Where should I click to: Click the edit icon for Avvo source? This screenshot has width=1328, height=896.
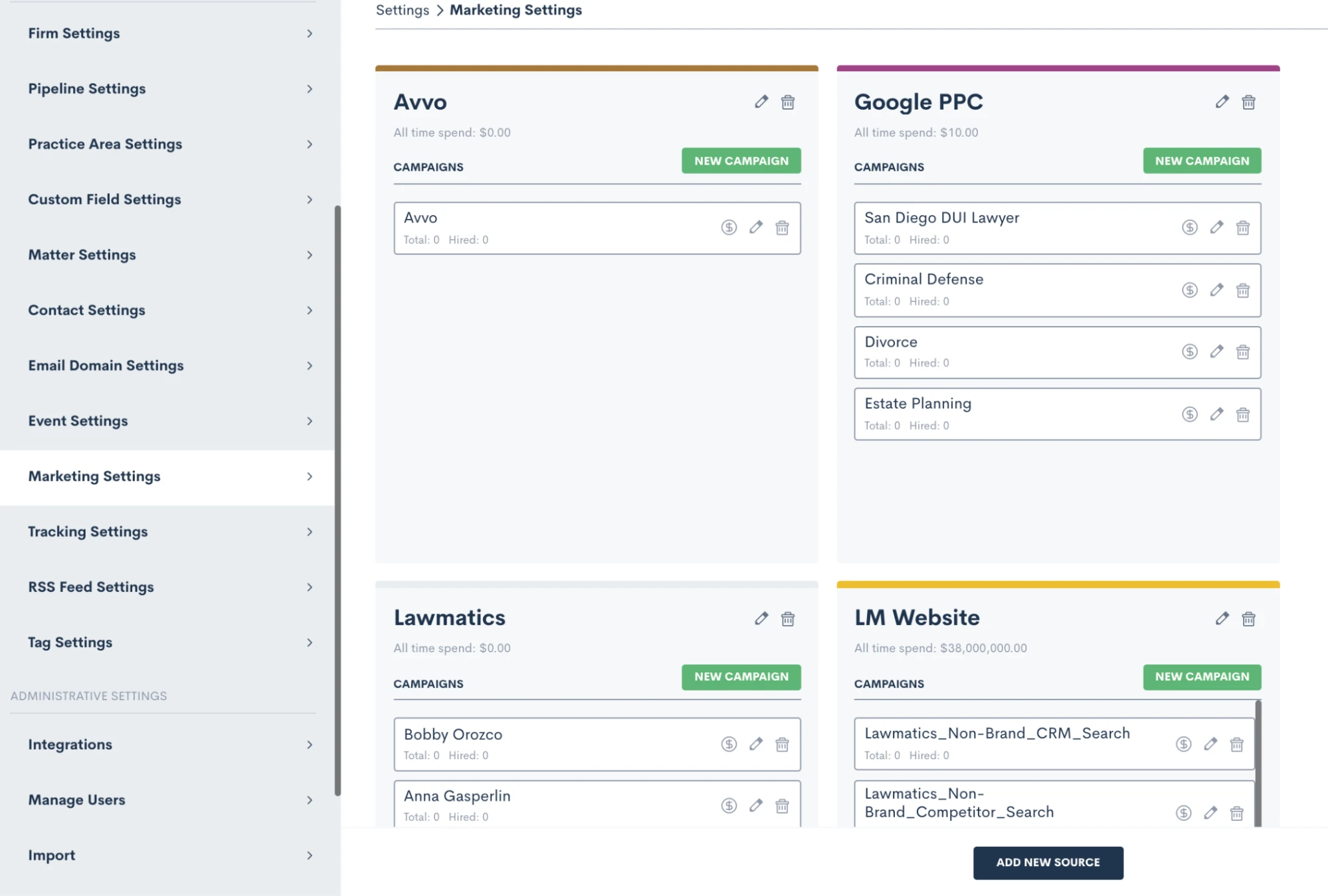tap(761, 101)
